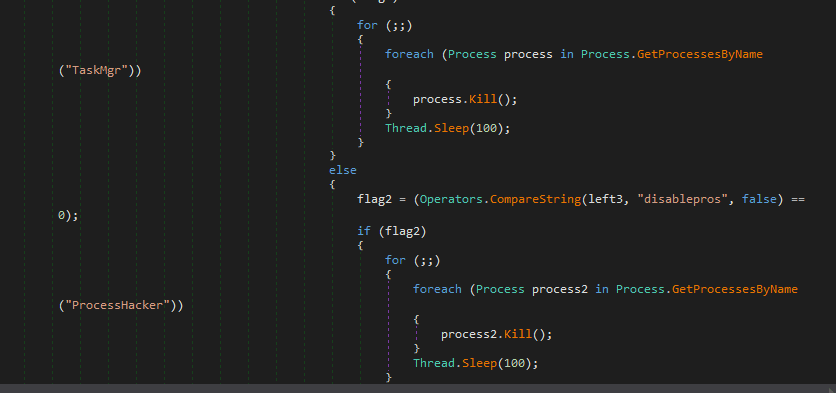Click the Process type before variable process2
Image resolution: width=836 pixels, height=393 pixels.
500,289
